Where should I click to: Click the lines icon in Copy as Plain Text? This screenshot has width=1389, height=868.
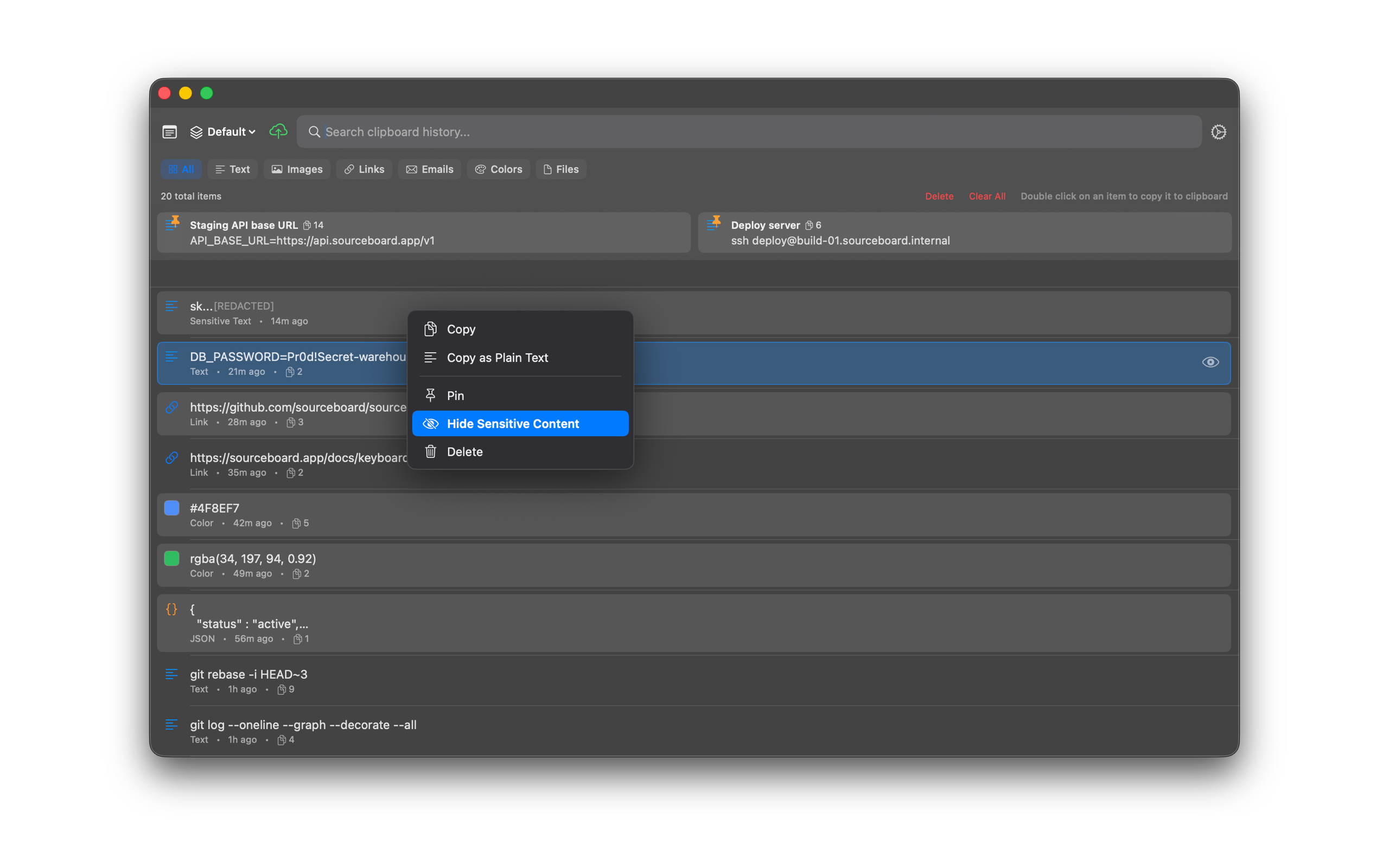click(x=430, y=358)
